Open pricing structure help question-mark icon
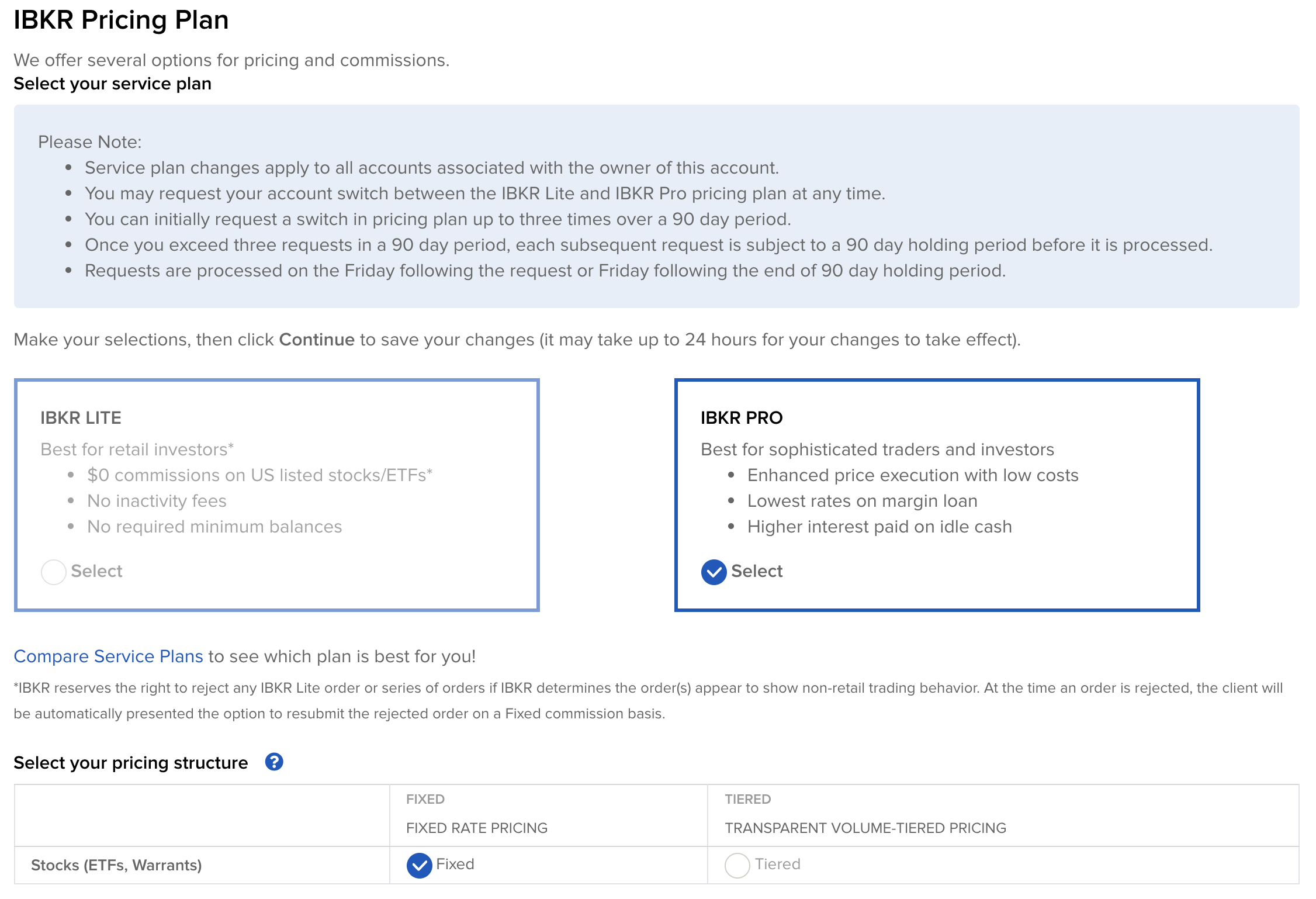The height and width of the screenshot is (899, 1316). point(274,762)
